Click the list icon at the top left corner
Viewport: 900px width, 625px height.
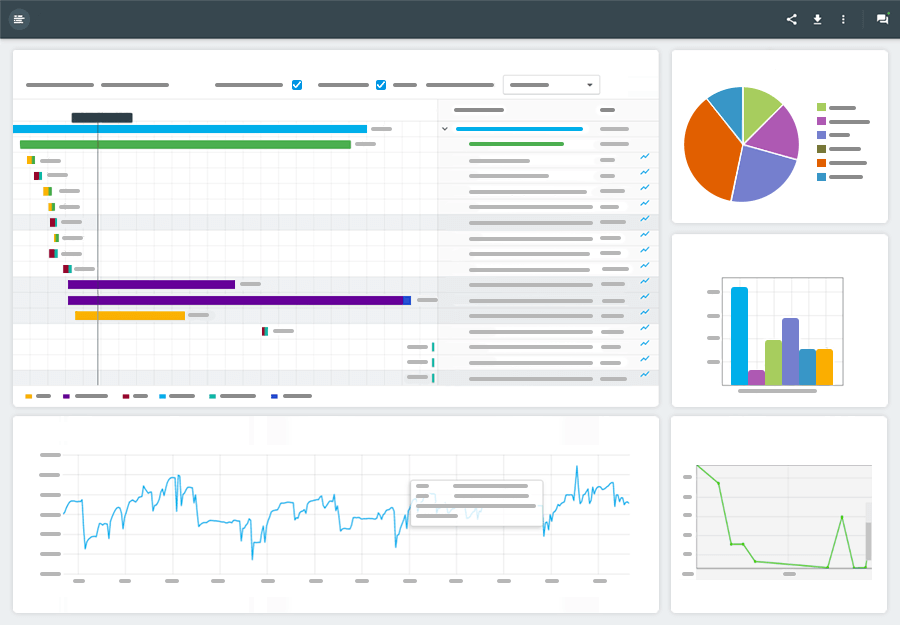pos(19,19)
